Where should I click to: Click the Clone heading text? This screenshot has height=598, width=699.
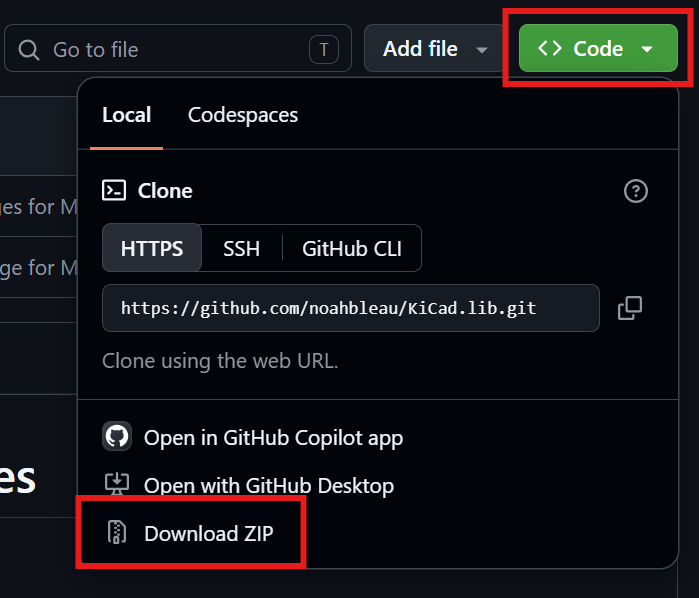165,191
